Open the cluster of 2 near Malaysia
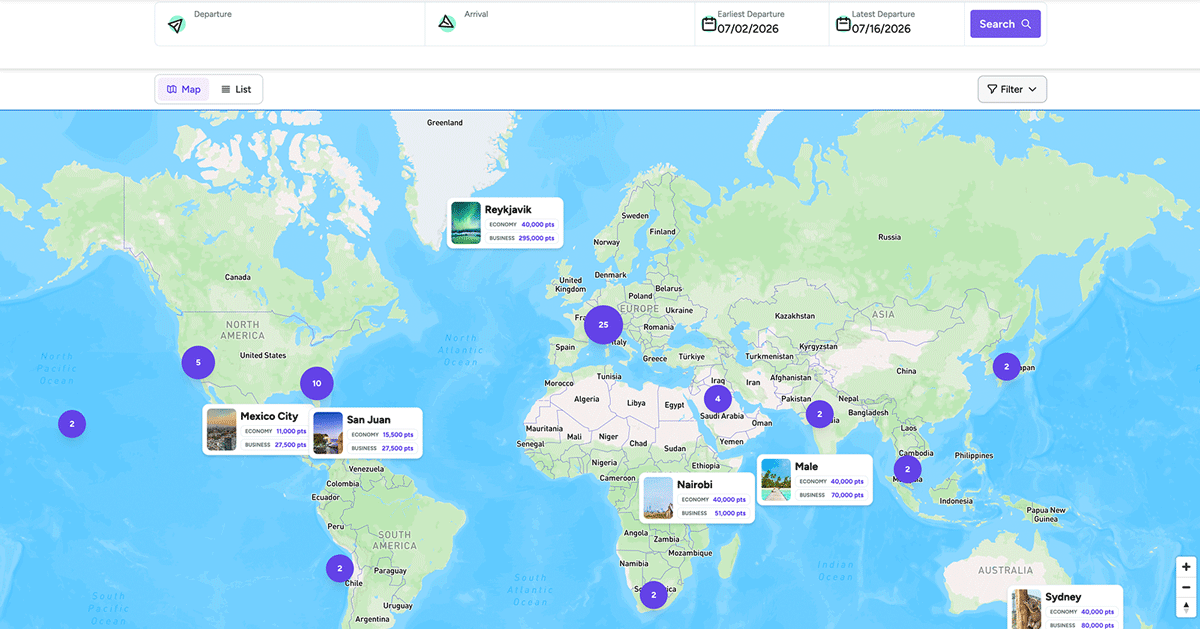The height and width of the screenshot is (629, 1200). 907,469
